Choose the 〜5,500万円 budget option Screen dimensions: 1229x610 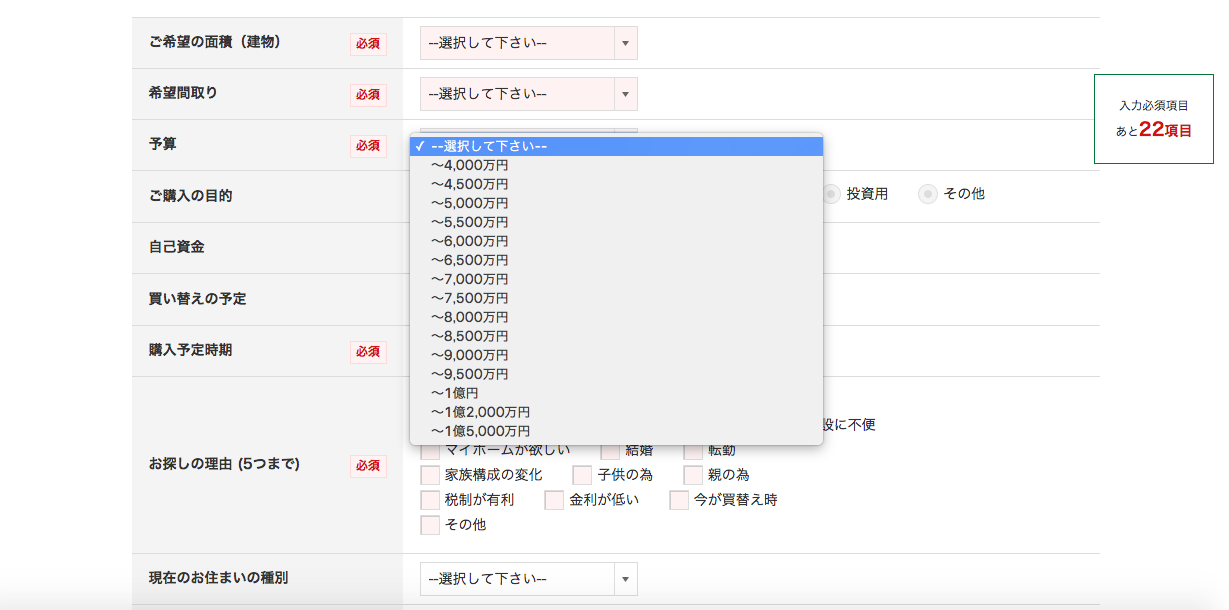470,222
